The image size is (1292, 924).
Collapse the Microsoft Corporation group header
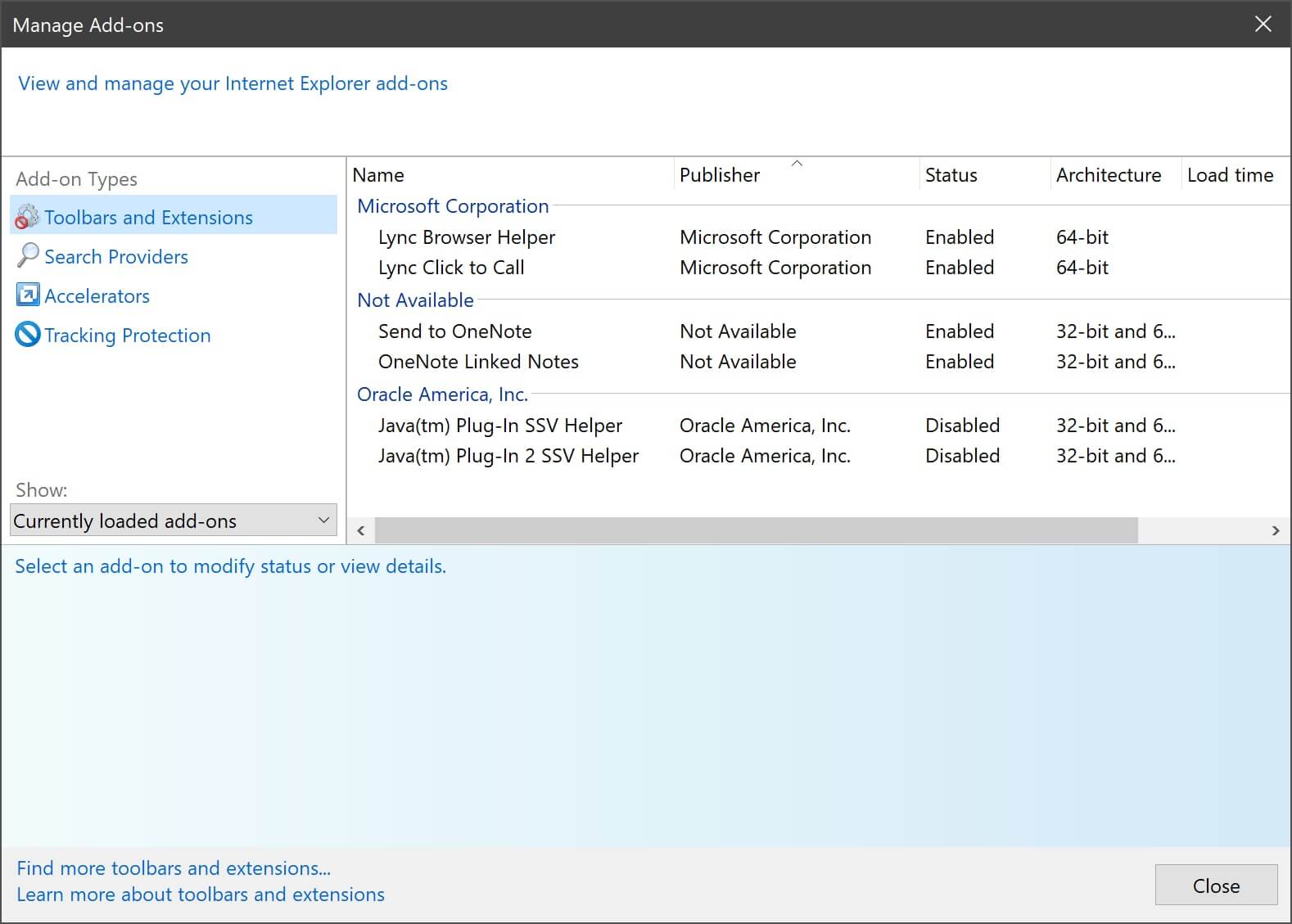[x=452, y=206]
